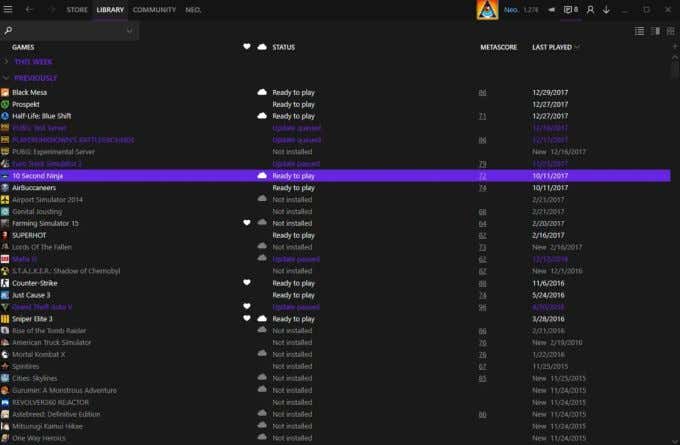Select Grand Theft Auto V row
Screen dimensions: 680x445
click(x=335, y=307)
